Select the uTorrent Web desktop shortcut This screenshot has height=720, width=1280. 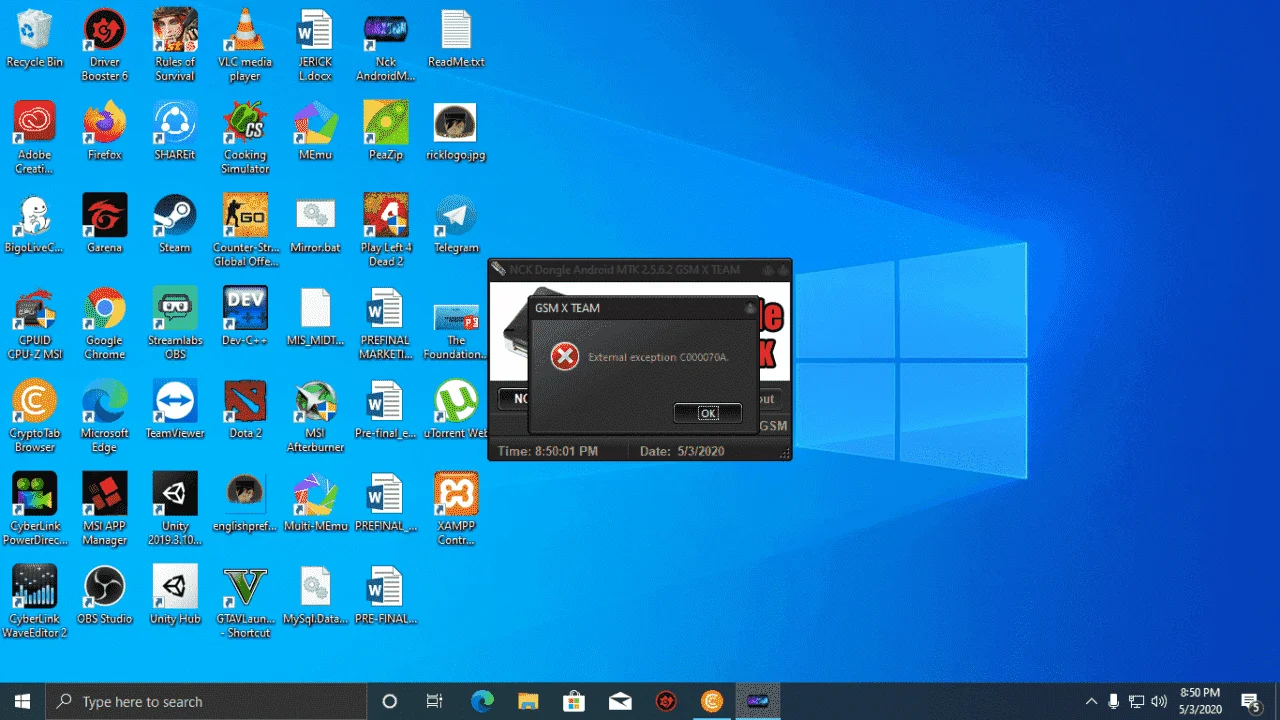point(456,411)
